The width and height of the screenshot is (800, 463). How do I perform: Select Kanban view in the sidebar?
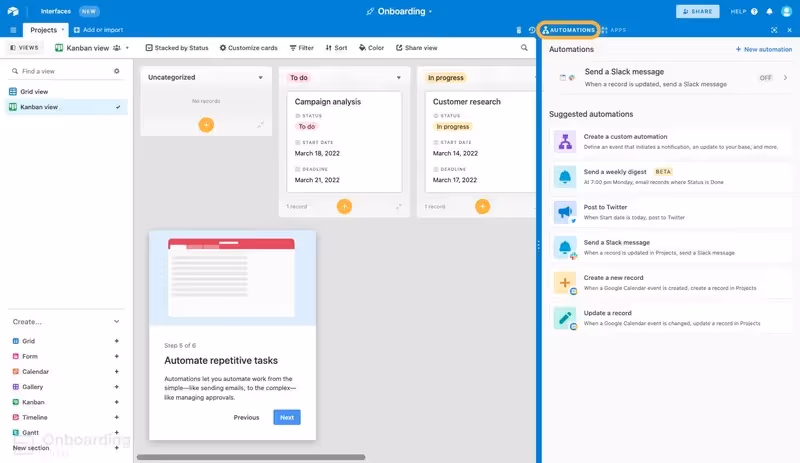coord(66,107)
